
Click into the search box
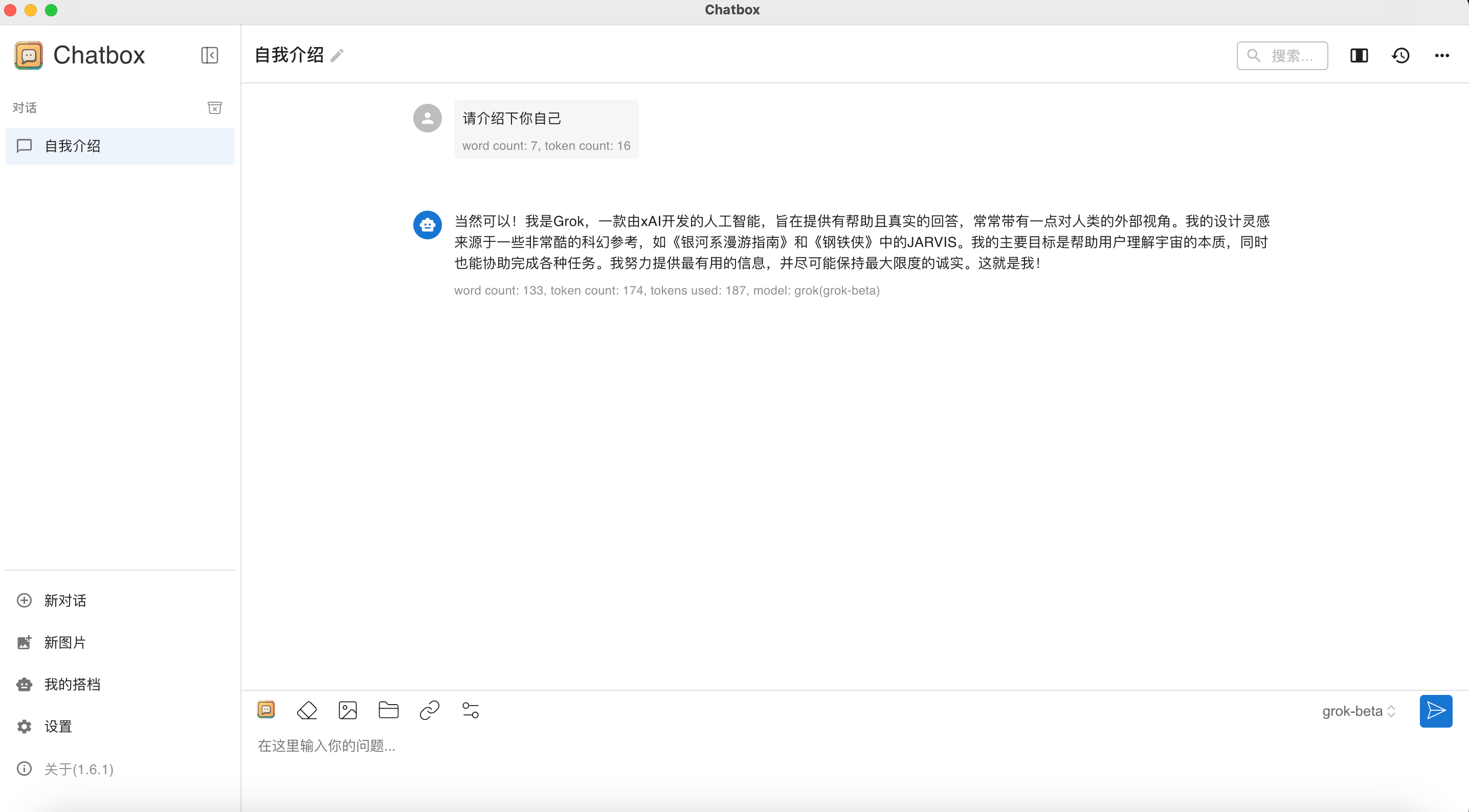coord(1281,55)
